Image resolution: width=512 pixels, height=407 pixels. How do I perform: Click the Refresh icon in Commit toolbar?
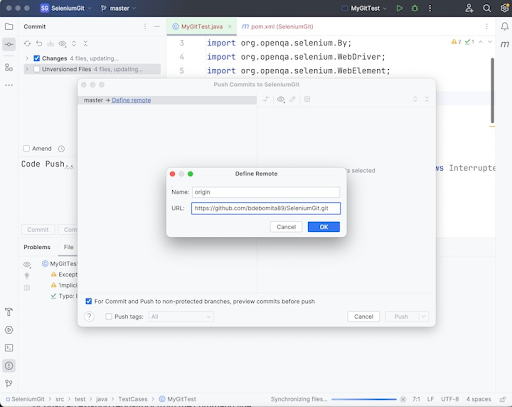(x=27, y=44)
